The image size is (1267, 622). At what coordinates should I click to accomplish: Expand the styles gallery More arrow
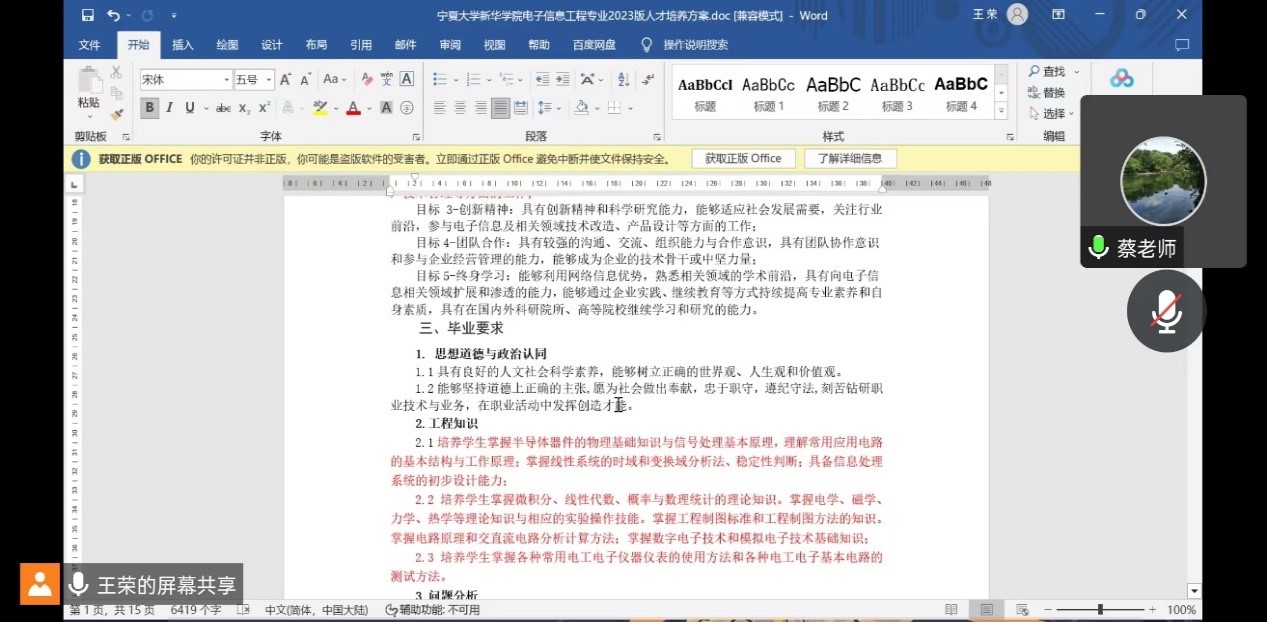coord(1001,112)
